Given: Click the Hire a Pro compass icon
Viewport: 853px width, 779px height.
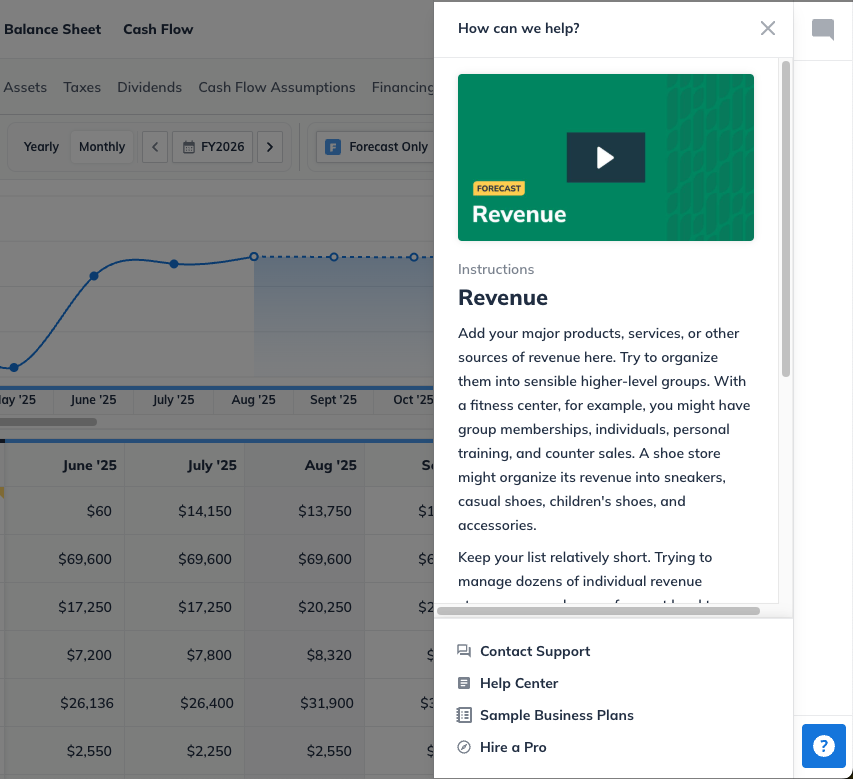Looking at the screenshot, I should pos(463,747).
